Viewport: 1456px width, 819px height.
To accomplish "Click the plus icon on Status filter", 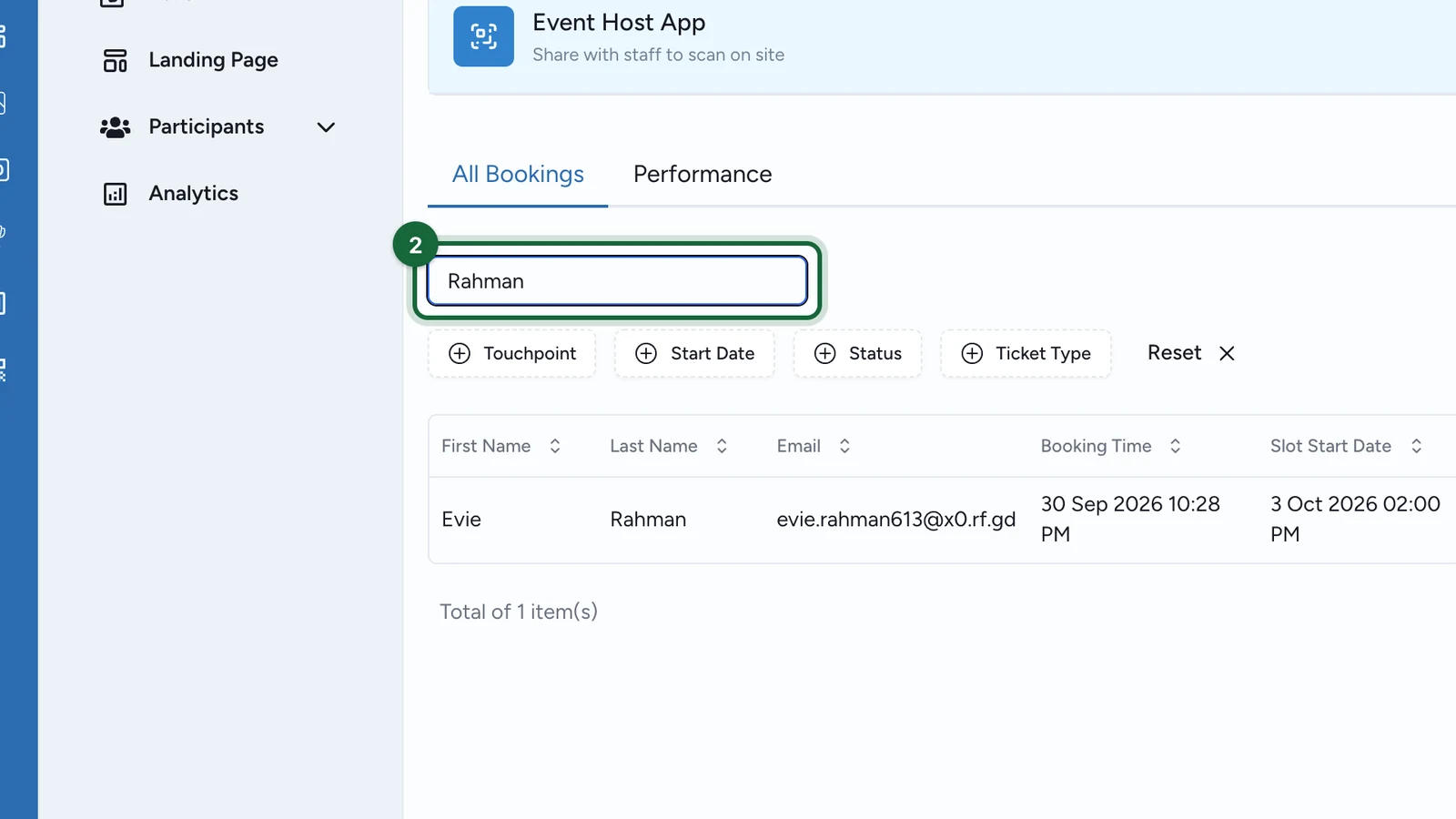I will coord(824,353).
